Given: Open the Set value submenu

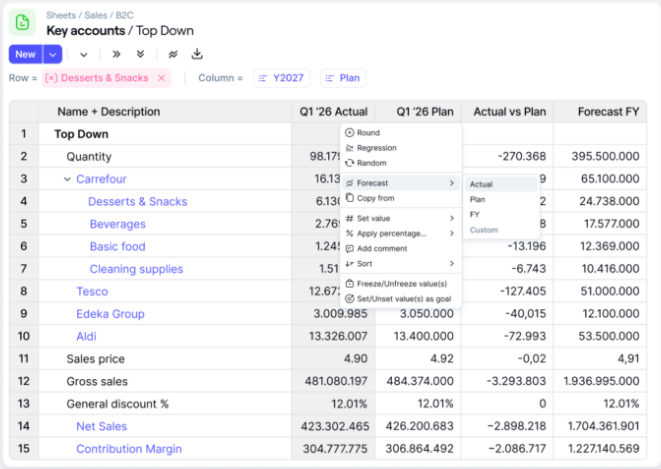Looking at the screenshot, I should 401,218.
